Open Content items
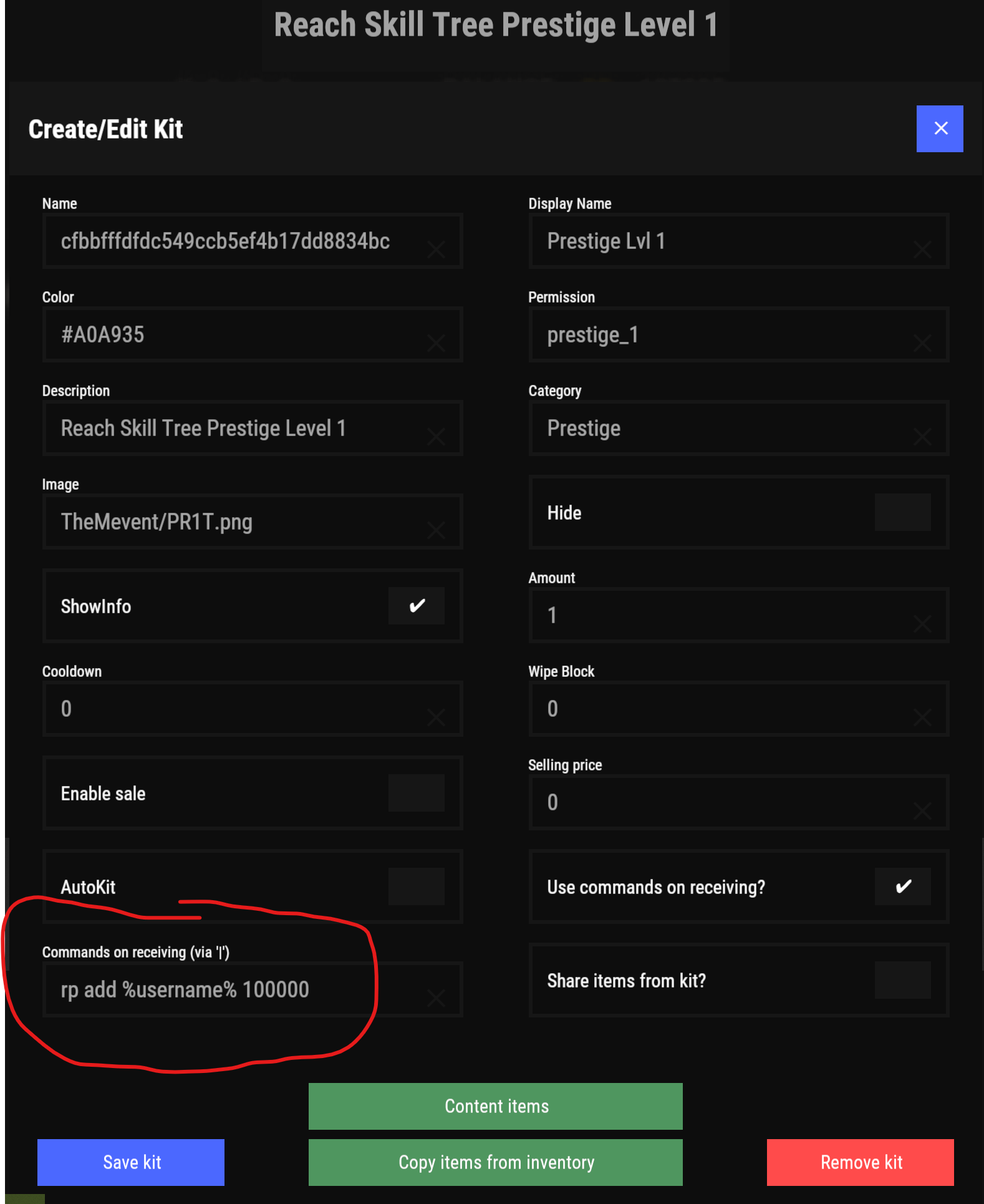Viewport: 984px width, 1204px height. click(496, 1106)
